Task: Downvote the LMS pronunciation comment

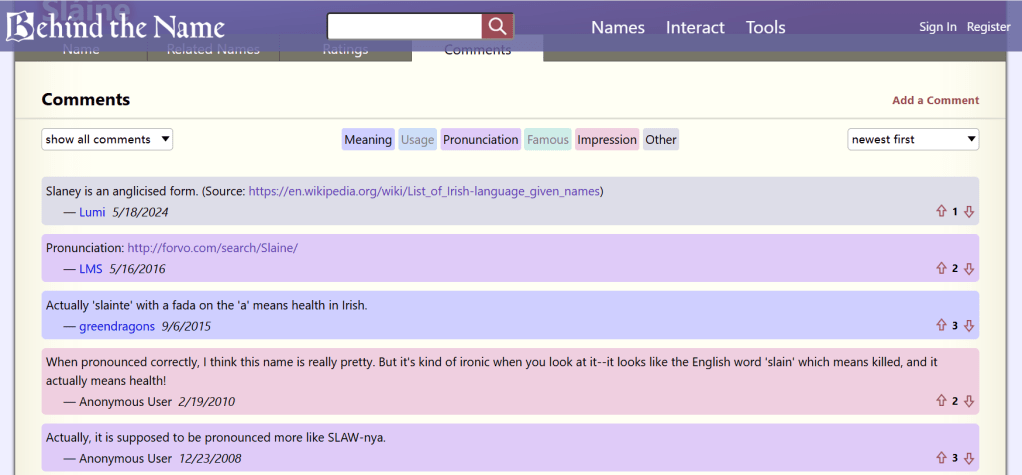Action: (x=969, y=269)
